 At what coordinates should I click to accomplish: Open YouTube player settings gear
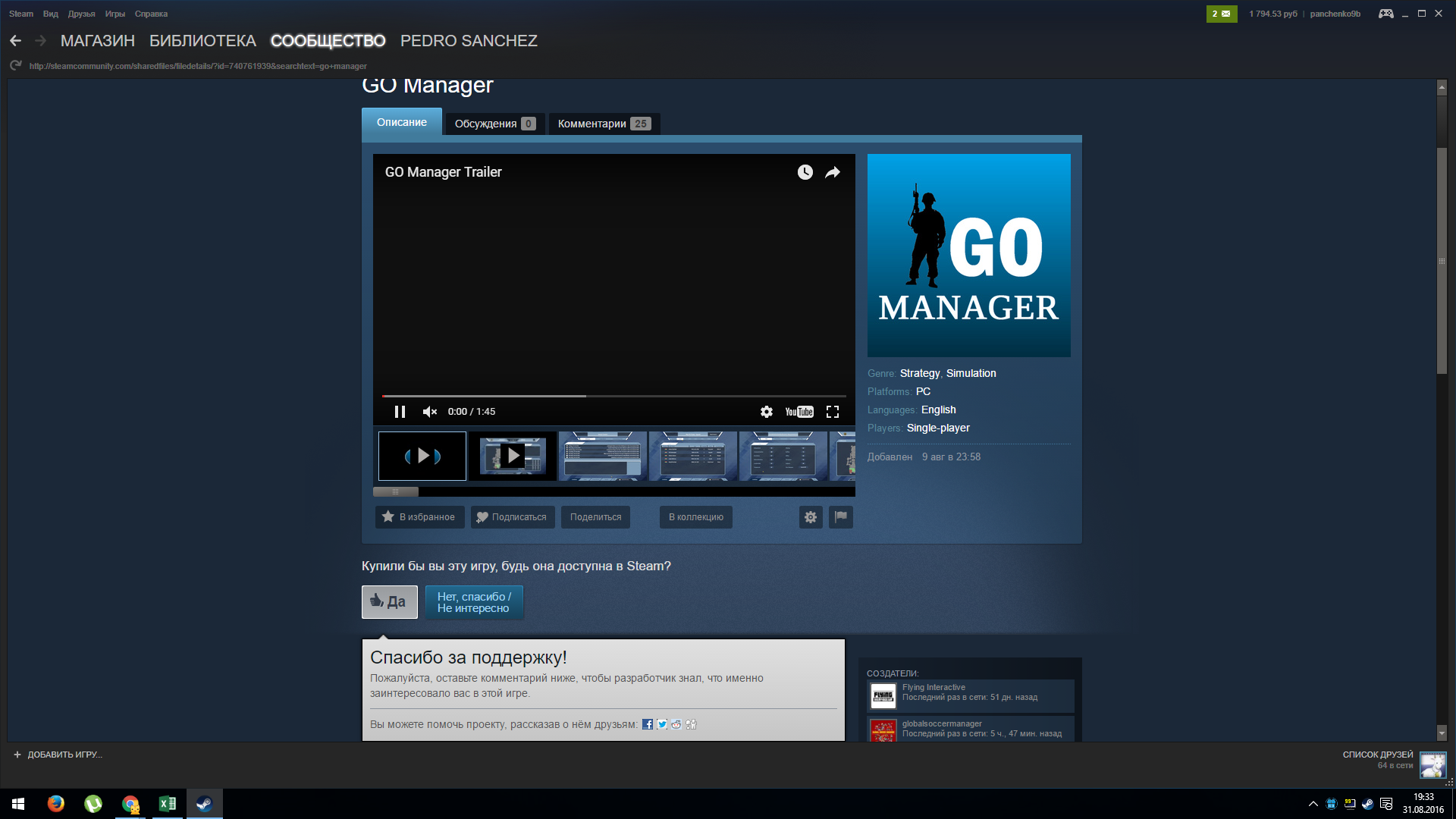point(767,412)
